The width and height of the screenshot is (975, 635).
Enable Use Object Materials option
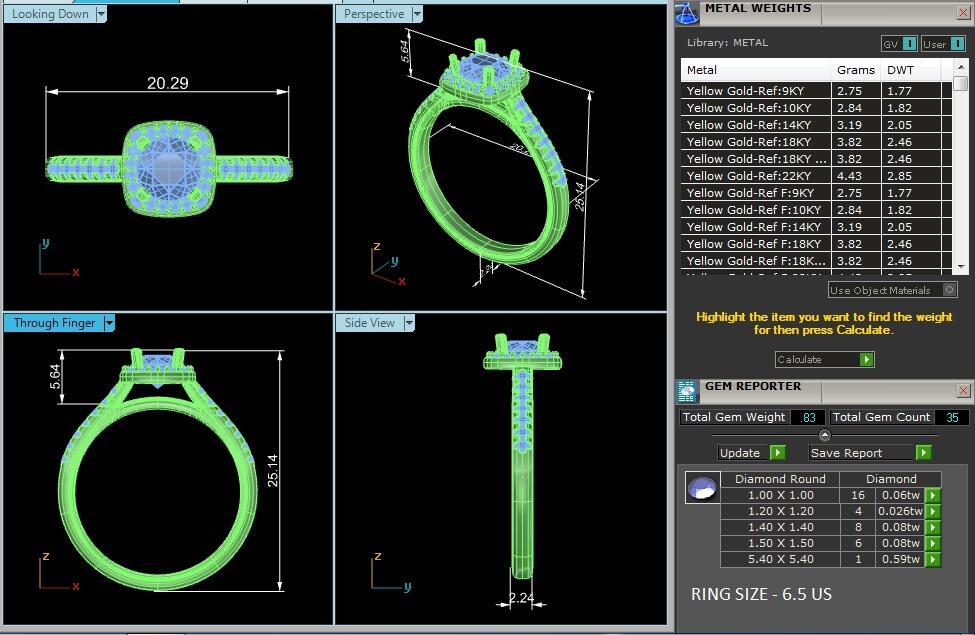point(949,290)
